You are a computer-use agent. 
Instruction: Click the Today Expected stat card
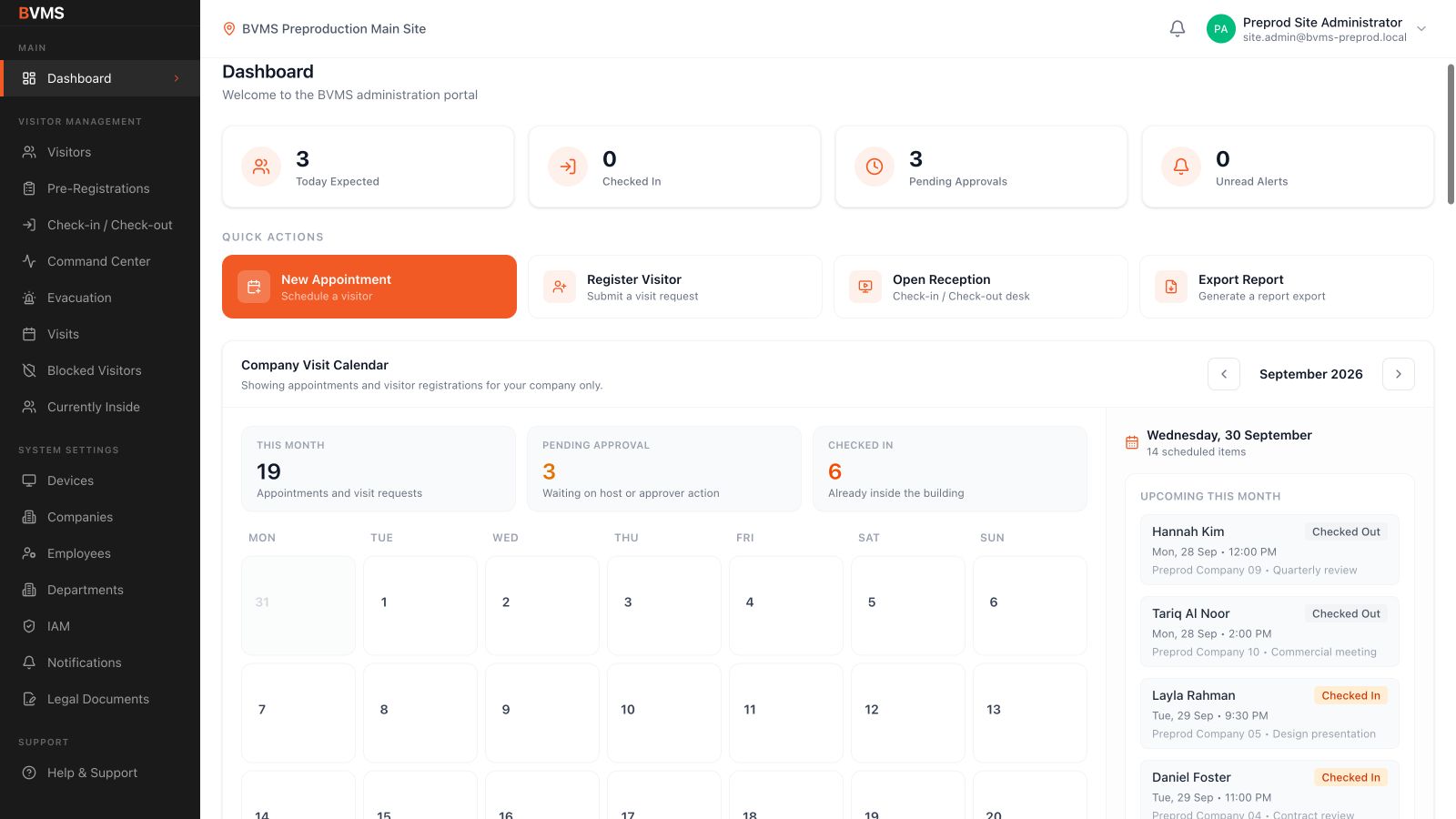coord(369,167)
